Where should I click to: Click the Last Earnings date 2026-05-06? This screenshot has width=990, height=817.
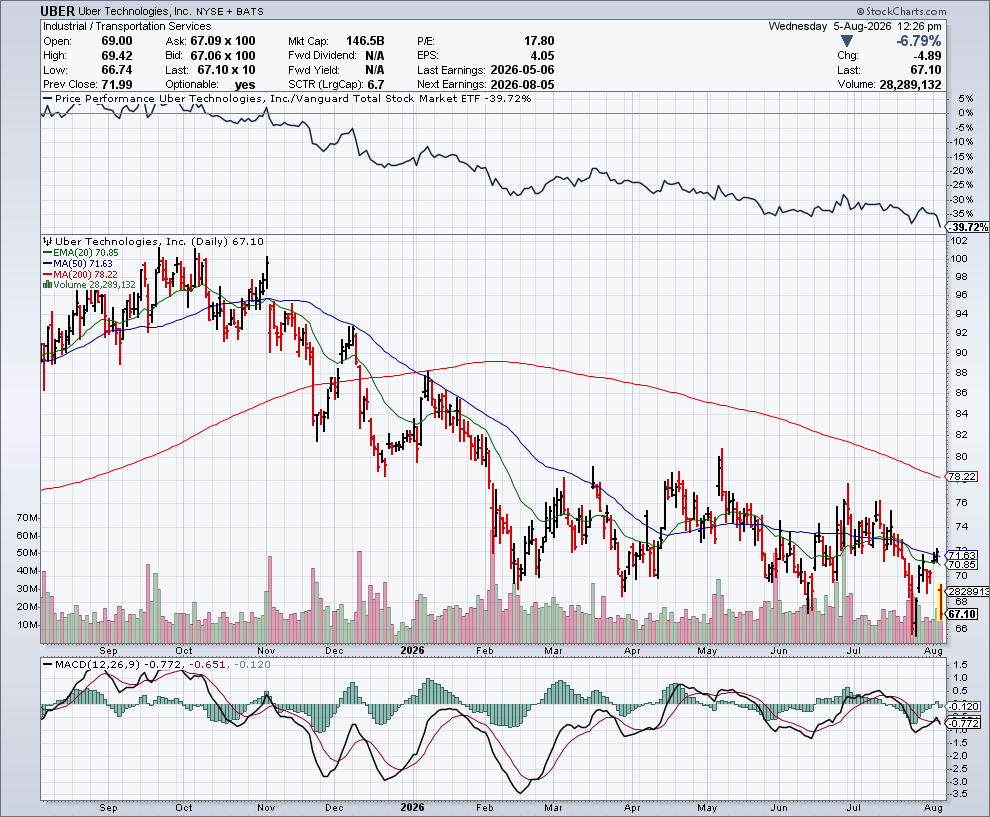(522, 70)
